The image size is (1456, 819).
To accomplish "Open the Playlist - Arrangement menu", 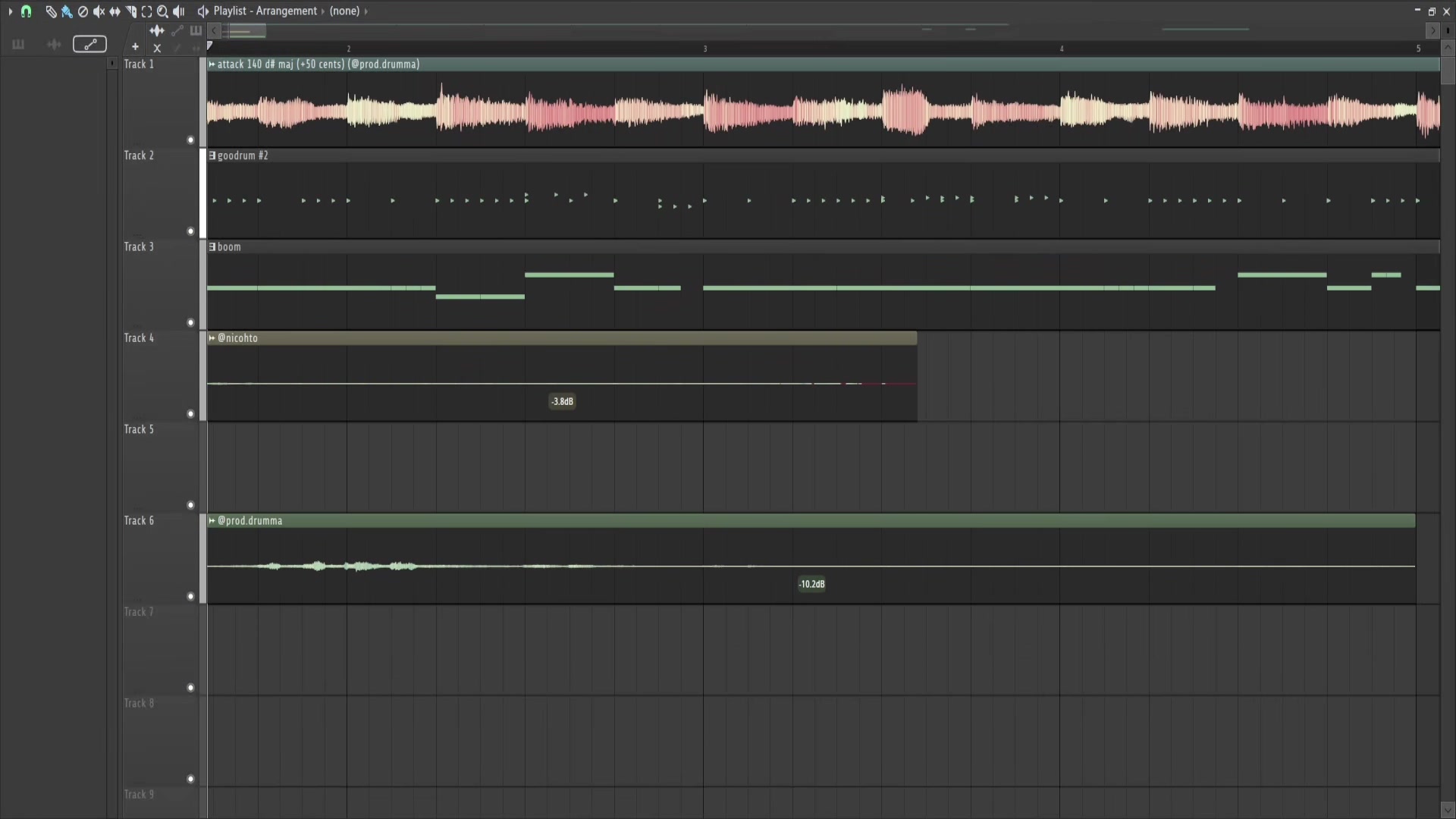I will coord(265,11).
